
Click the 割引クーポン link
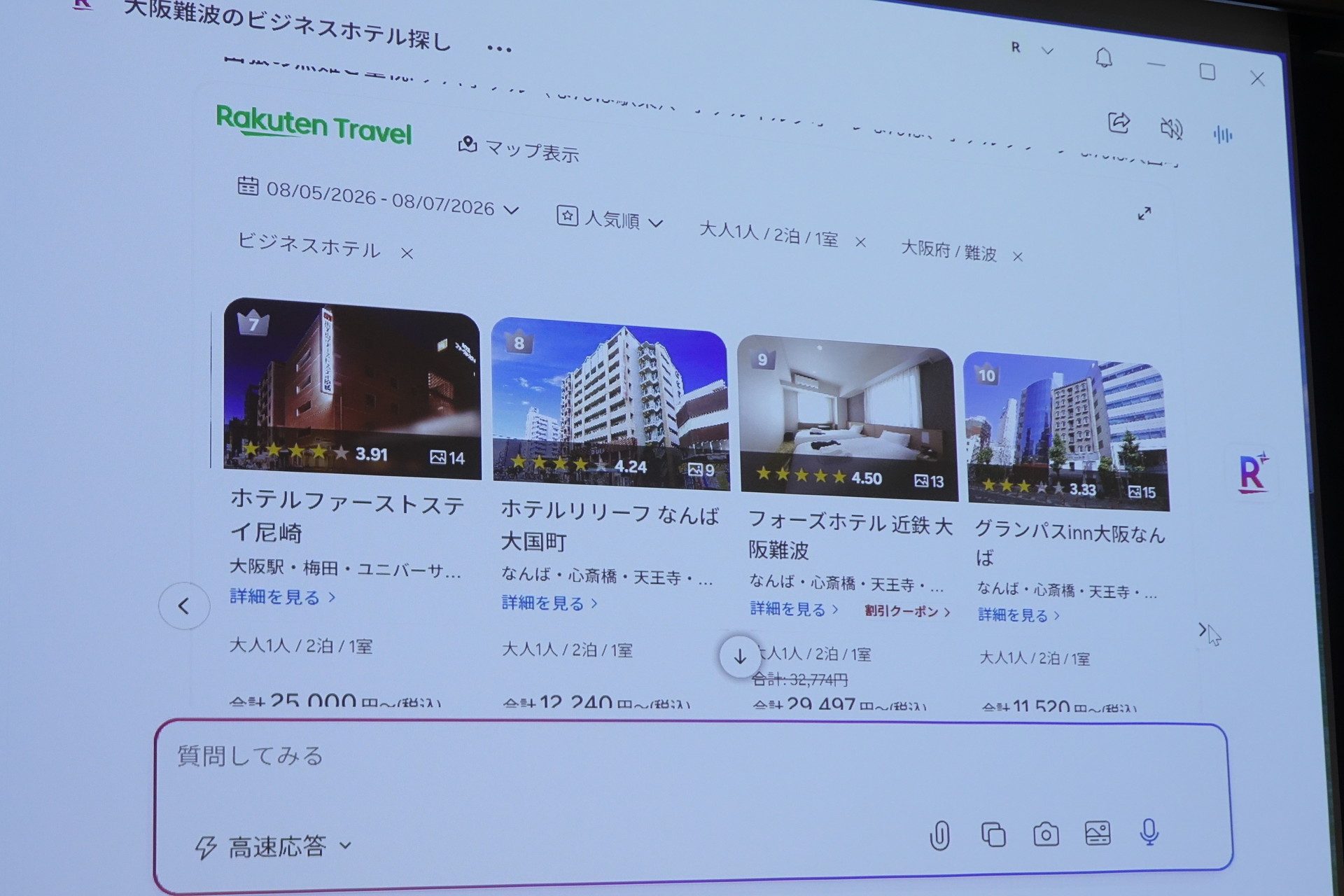click(x=907, y=611)
